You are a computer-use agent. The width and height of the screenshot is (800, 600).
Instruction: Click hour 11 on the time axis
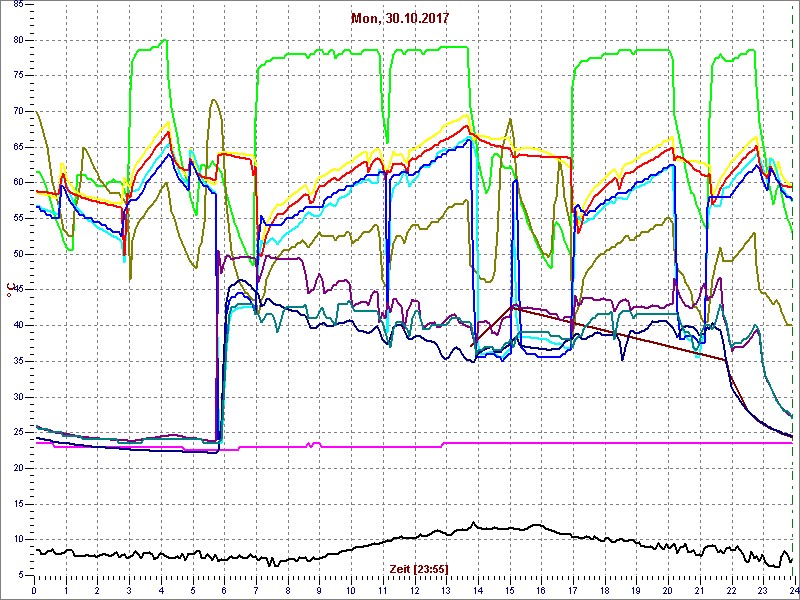tap(383, 589)
